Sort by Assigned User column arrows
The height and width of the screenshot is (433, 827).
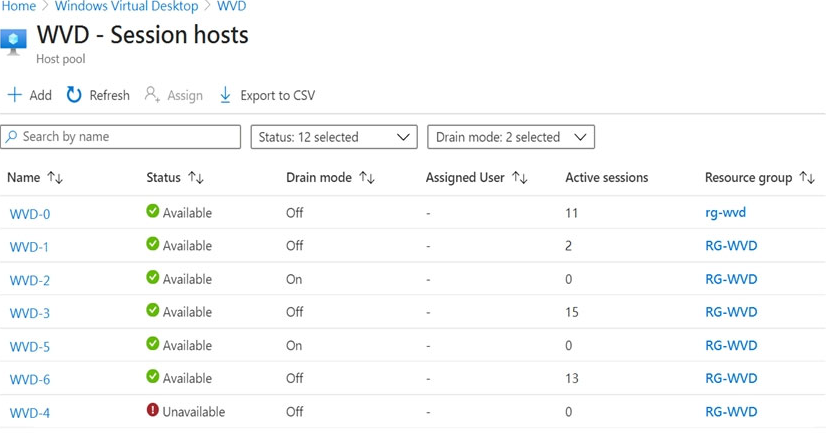[519, 178]
